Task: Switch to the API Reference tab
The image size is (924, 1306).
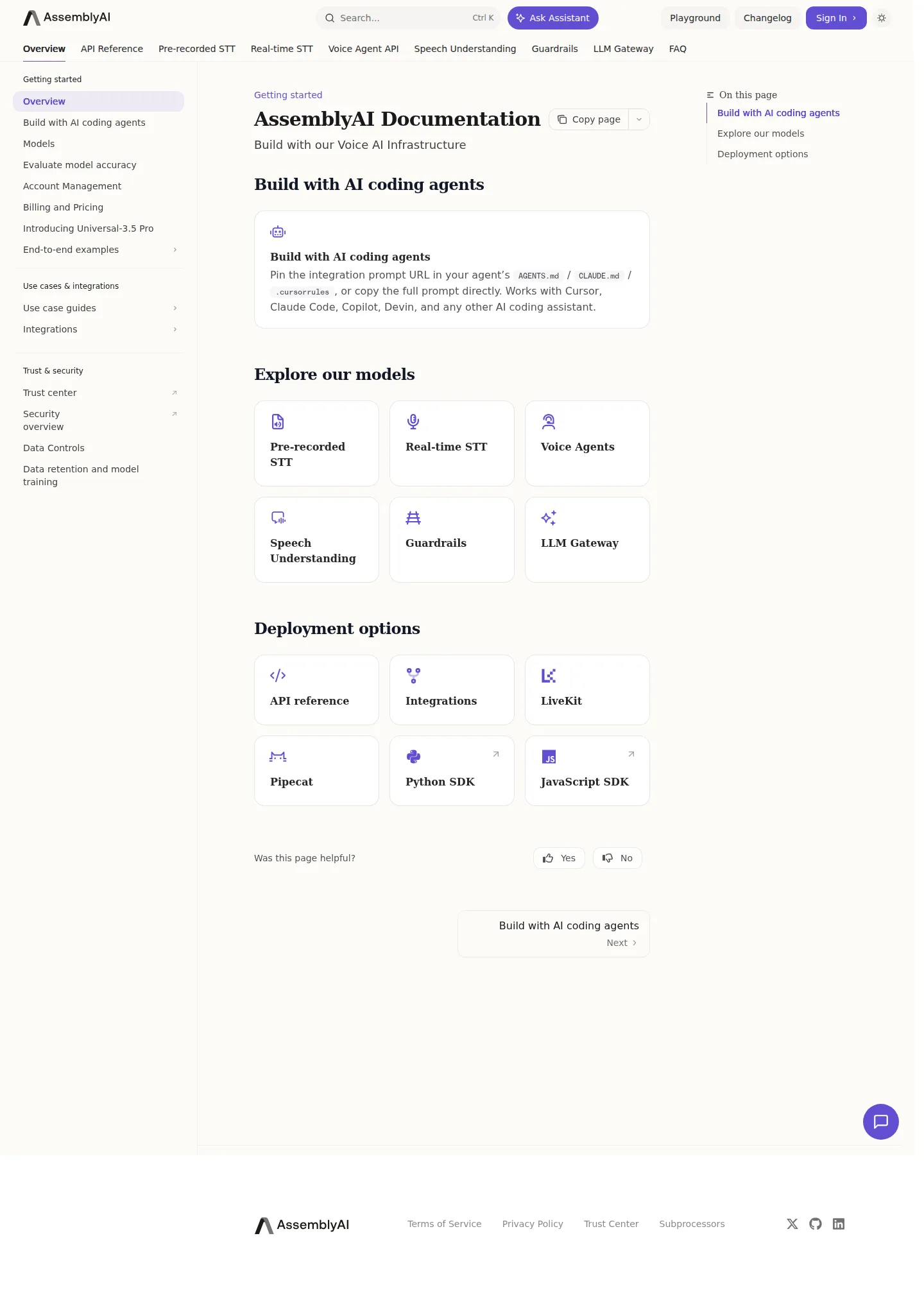Action: [112, 49]
